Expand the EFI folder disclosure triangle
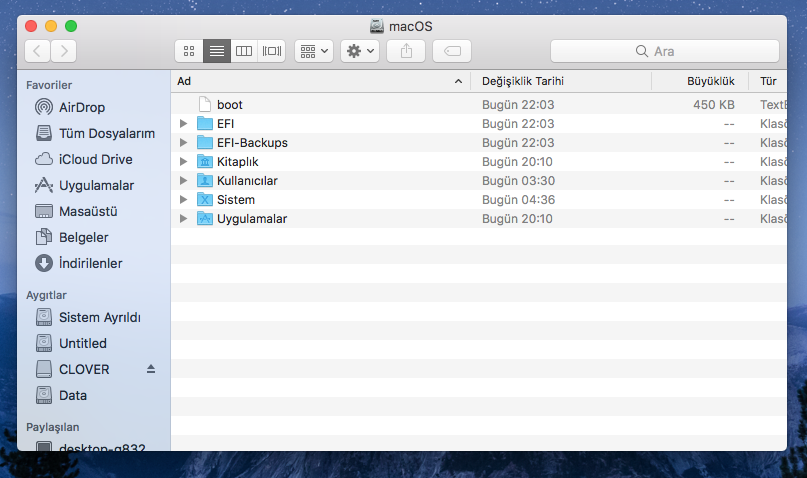The width and height of the screenshot is (807, 478). (182, 124)
